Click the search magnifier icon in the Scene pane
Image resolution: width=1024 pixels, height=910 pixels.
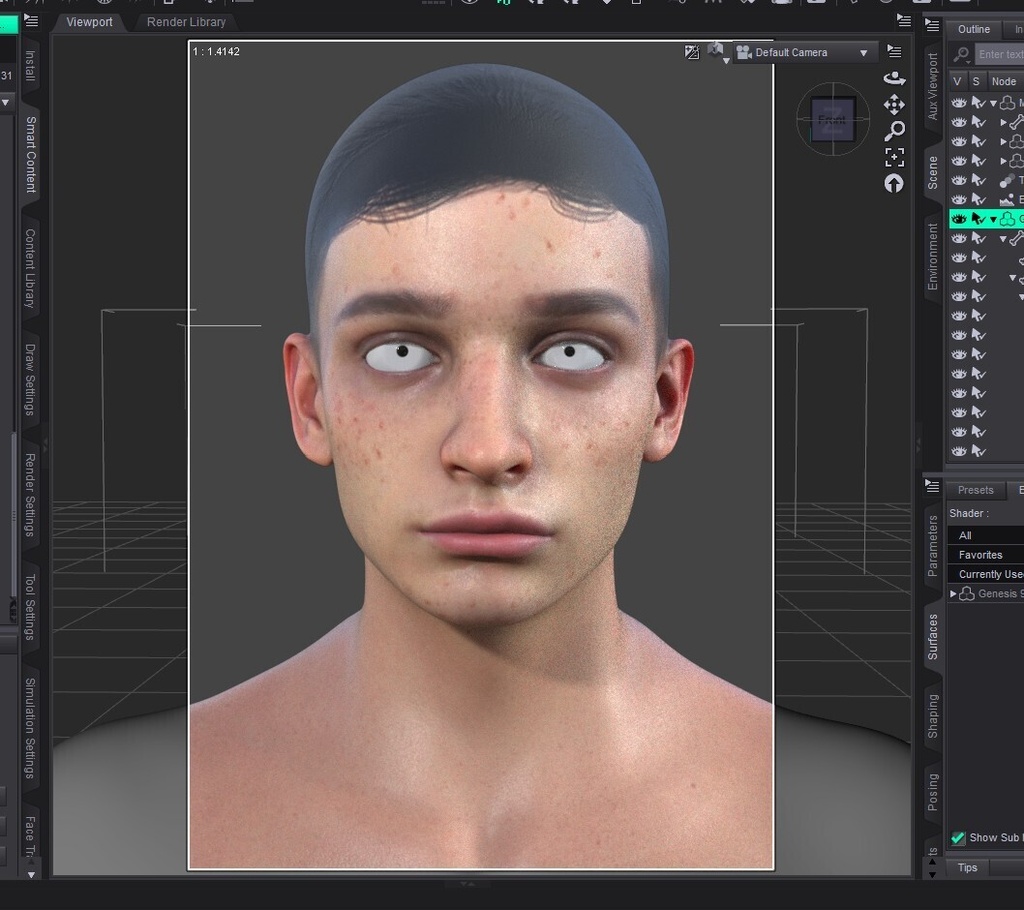tap(961, 54)
